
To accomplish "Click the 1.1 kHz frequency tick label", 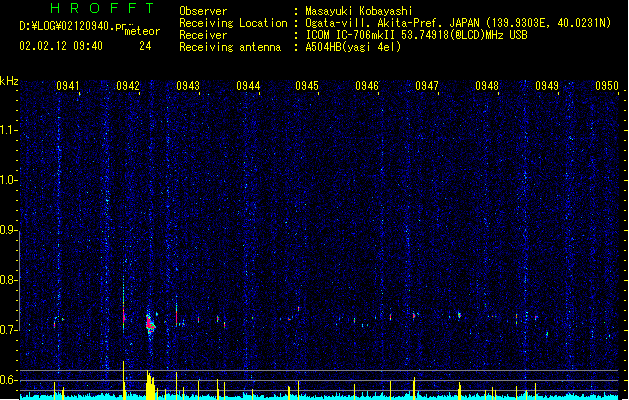I will [x=9, y=130].
